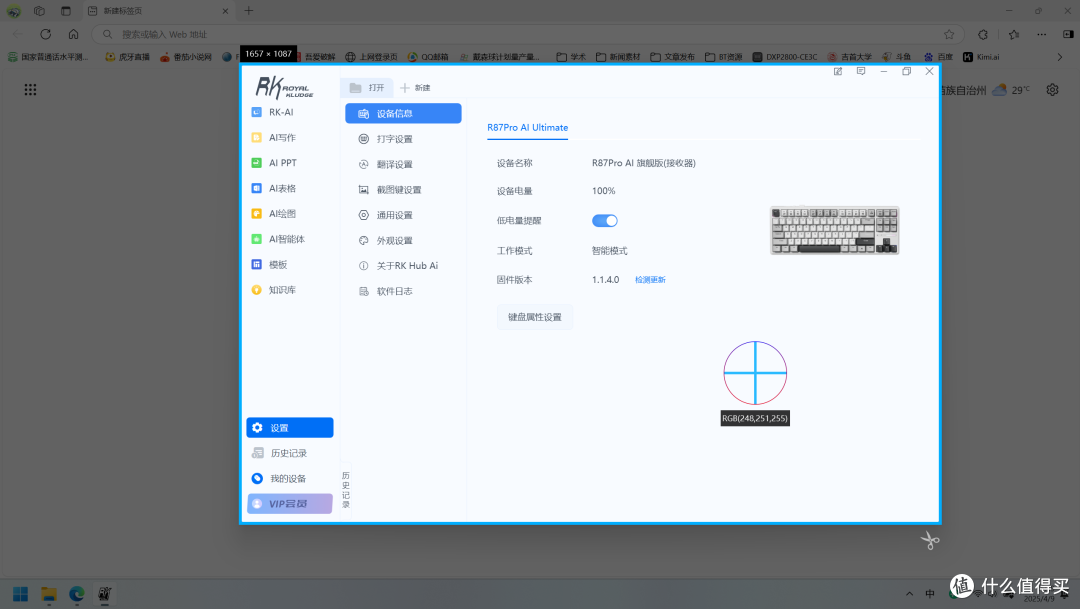Click the 打开 folder button

click(x=366, y=88)
